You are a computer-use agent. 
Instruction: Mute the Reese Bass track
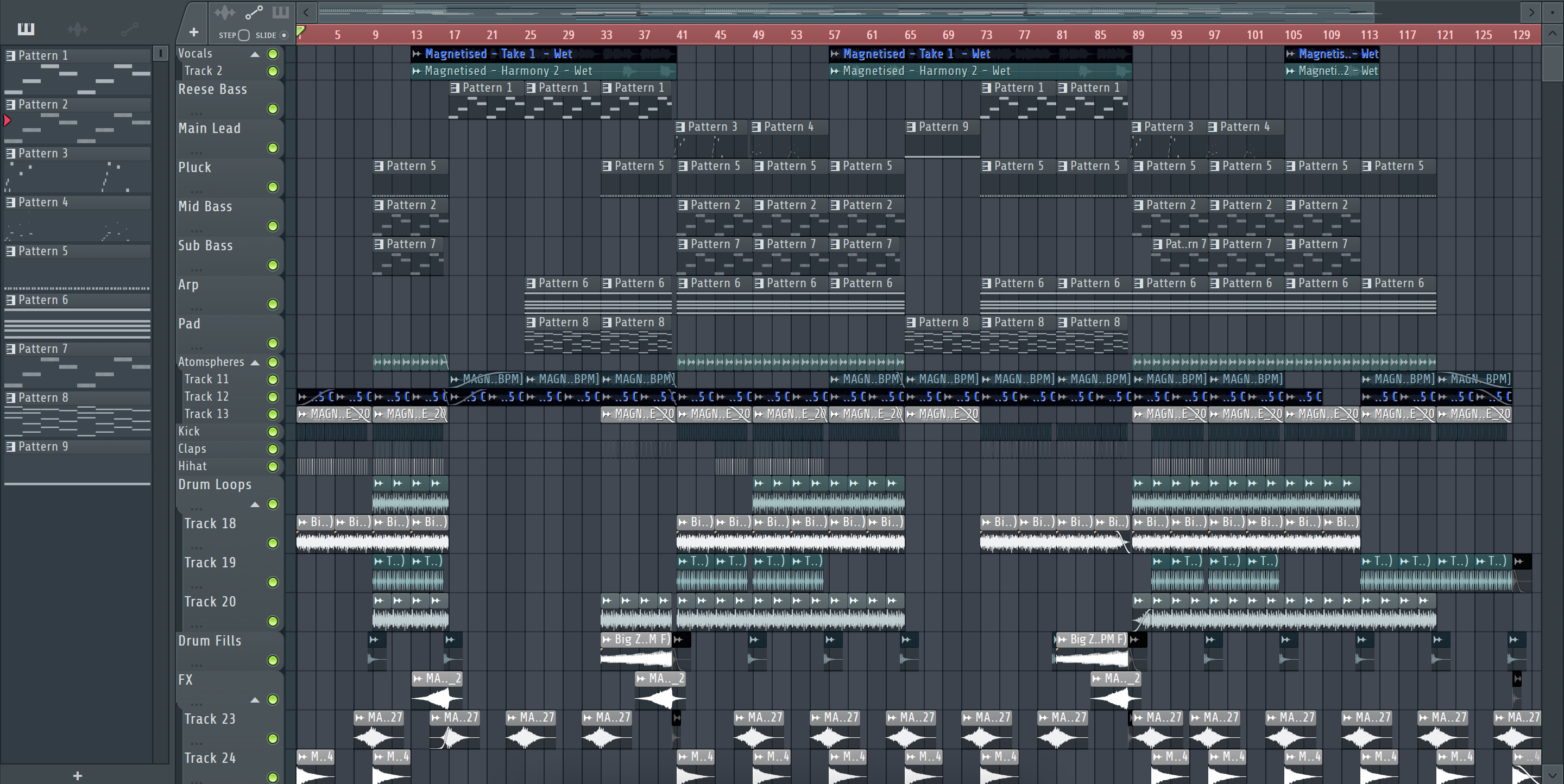(273, 109)
